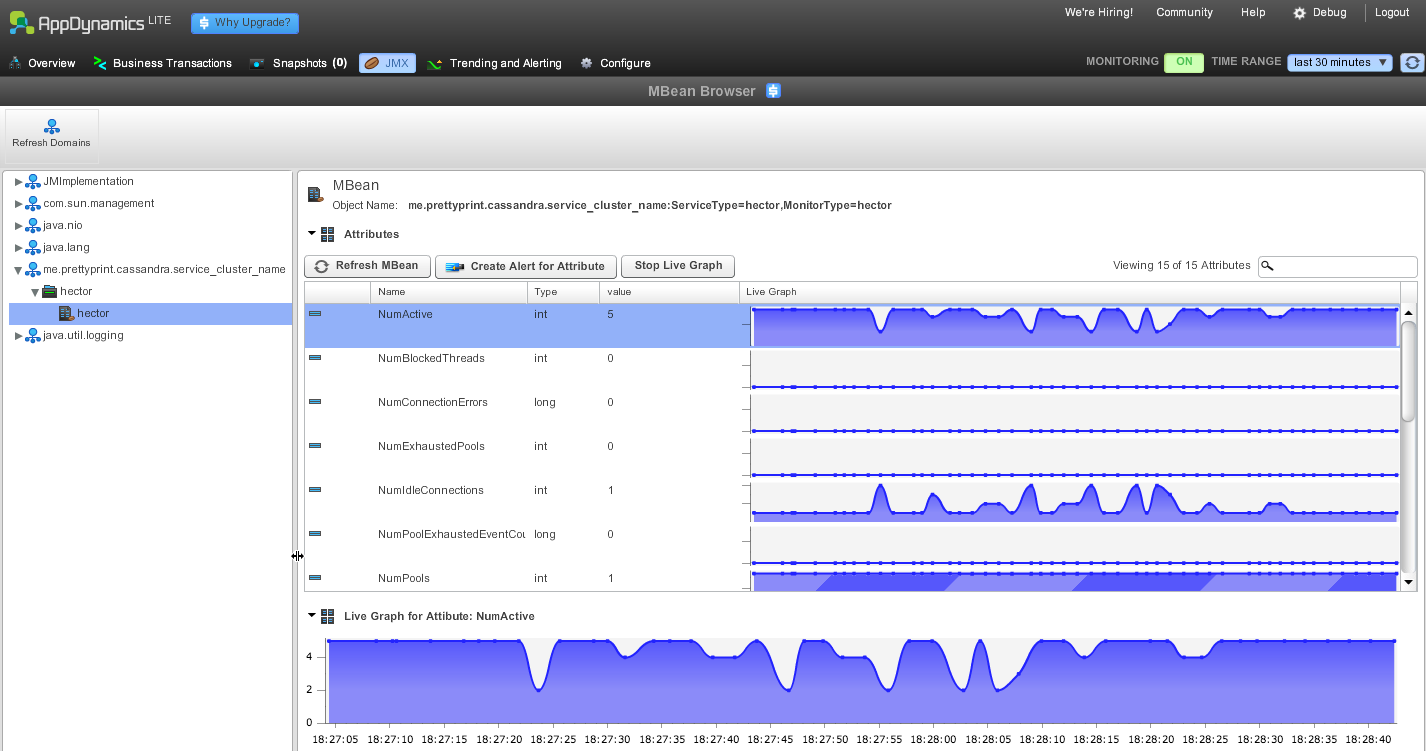Collapse the hector folder node
1426x751 pixels.
[x=35, y=292]
